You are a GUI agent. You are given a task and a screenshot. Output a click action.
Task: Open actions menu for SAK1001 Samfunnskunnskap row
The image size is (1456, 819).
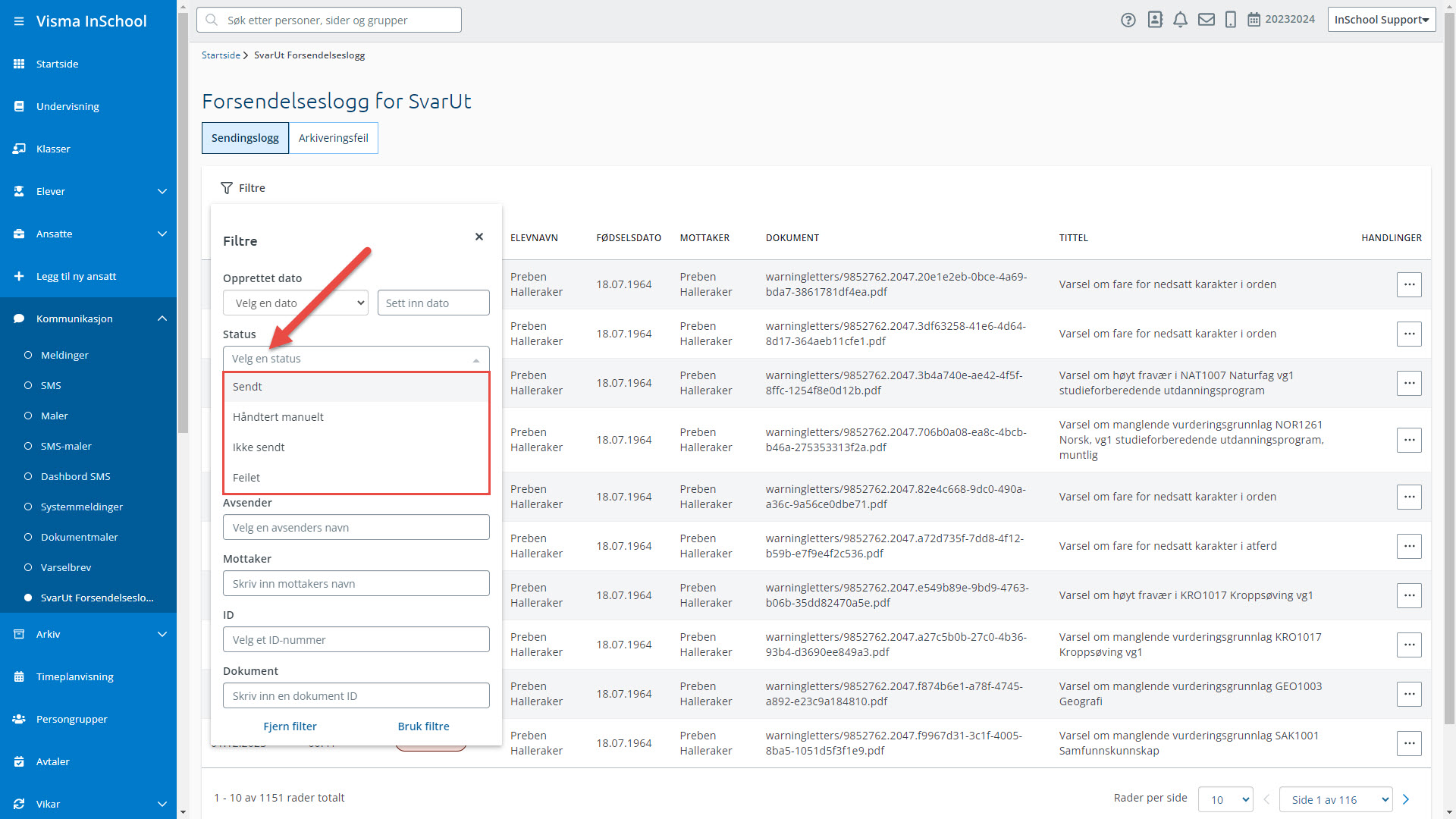click(x=1409, y=743)
